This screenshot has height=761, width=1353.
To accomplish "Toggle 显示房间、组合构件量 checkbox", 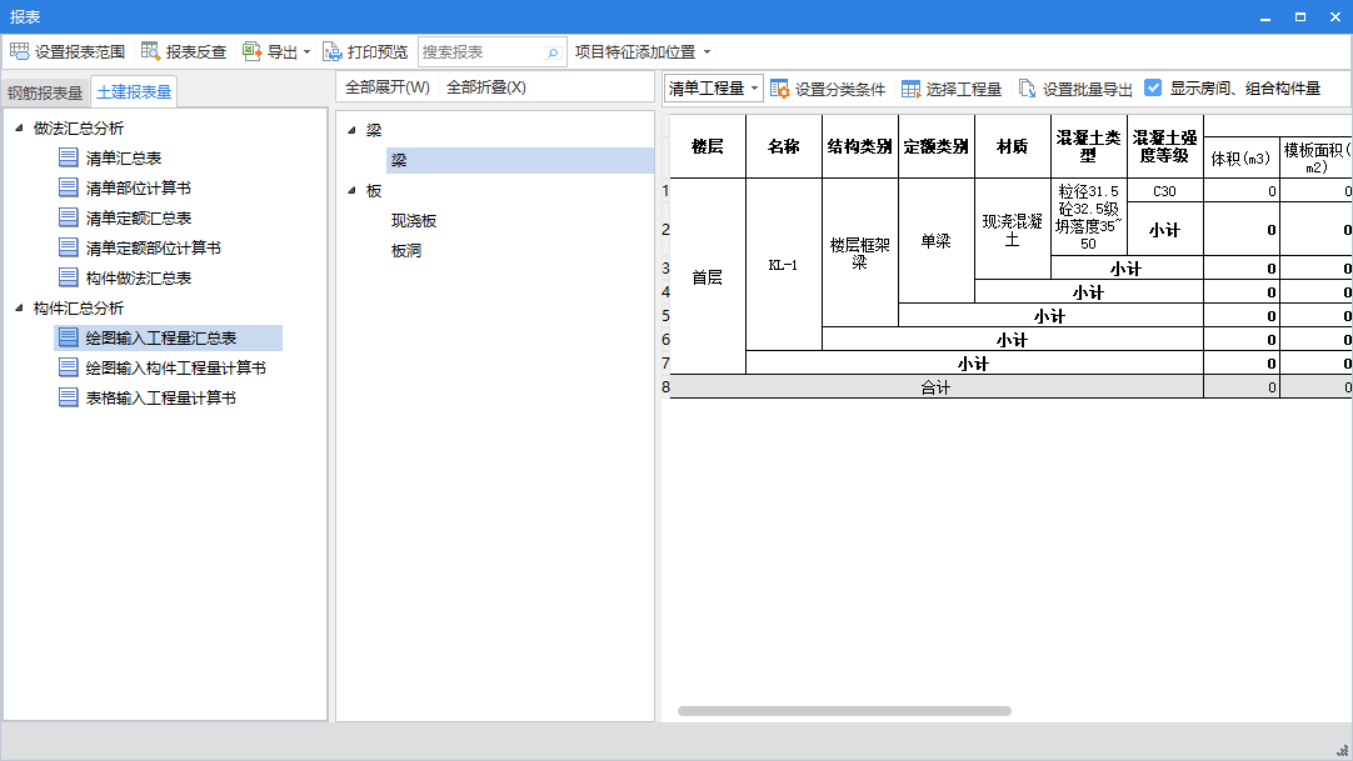I will [1153, 88].
